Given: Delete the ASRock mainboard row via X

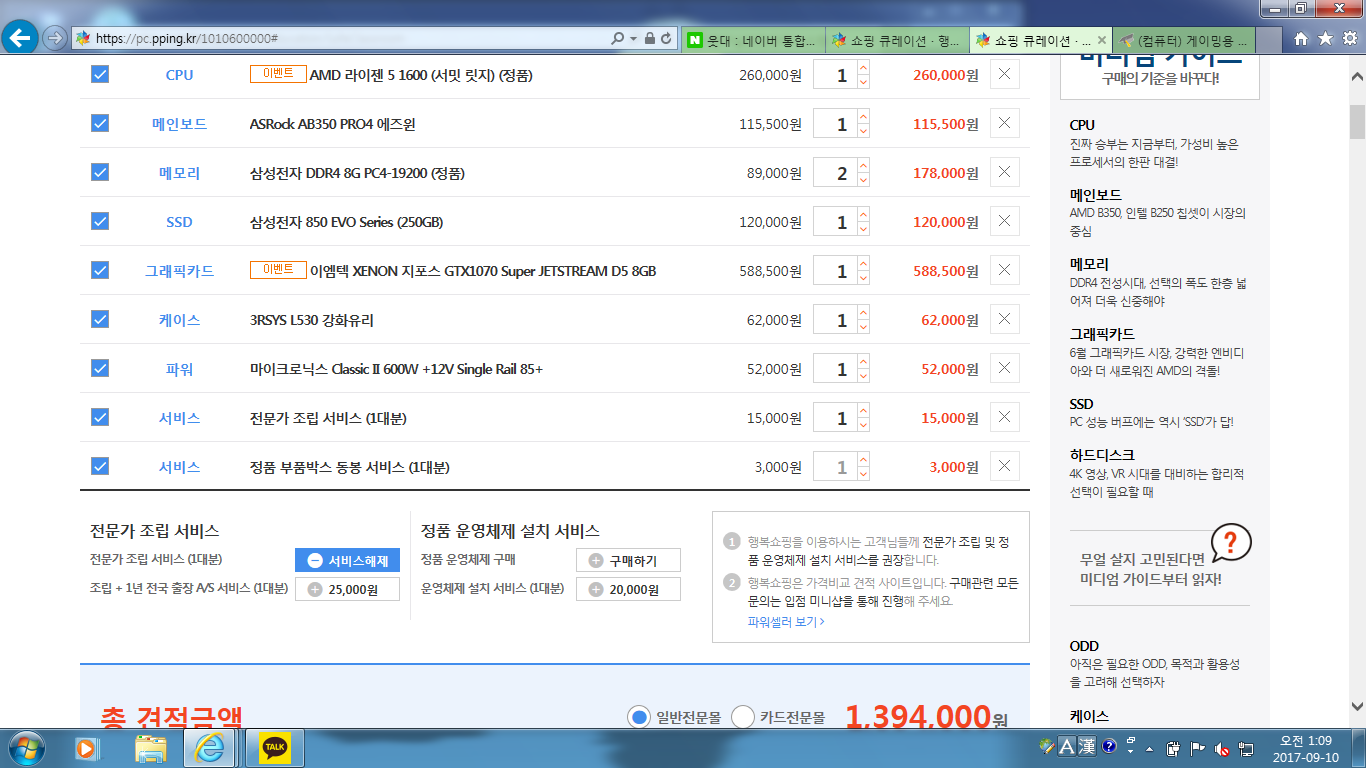Looking at the screenshot, I should pos(1005,123).
